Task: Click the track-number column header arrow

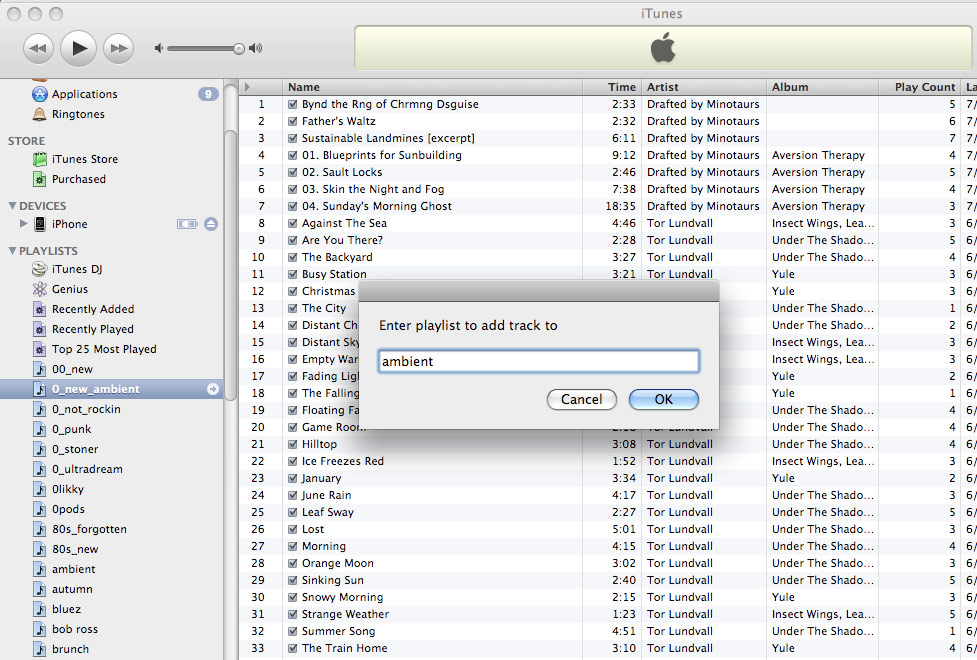Action: click(247, 87)
